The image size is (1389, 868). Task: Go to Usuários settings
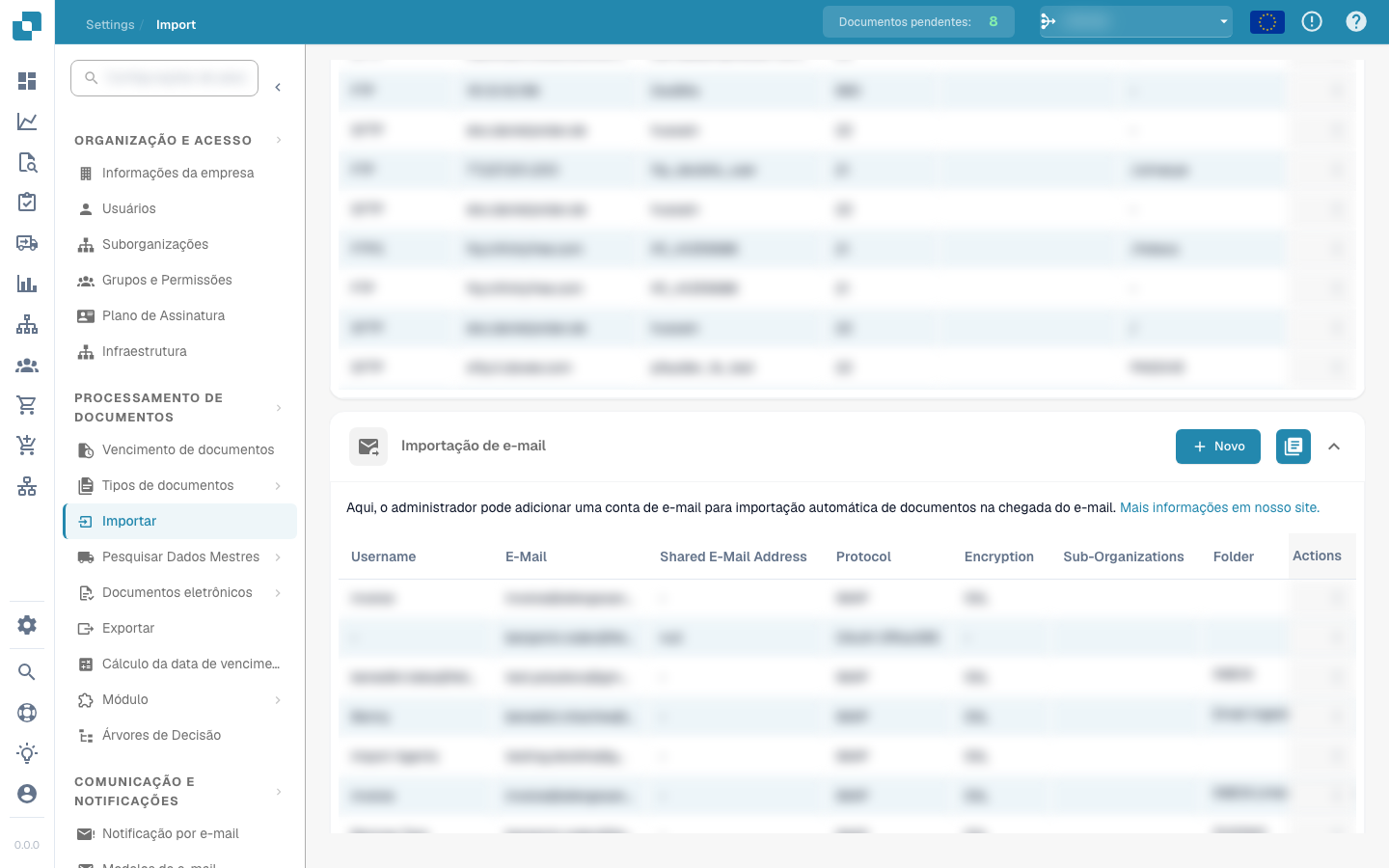click(x=179, y=209)
